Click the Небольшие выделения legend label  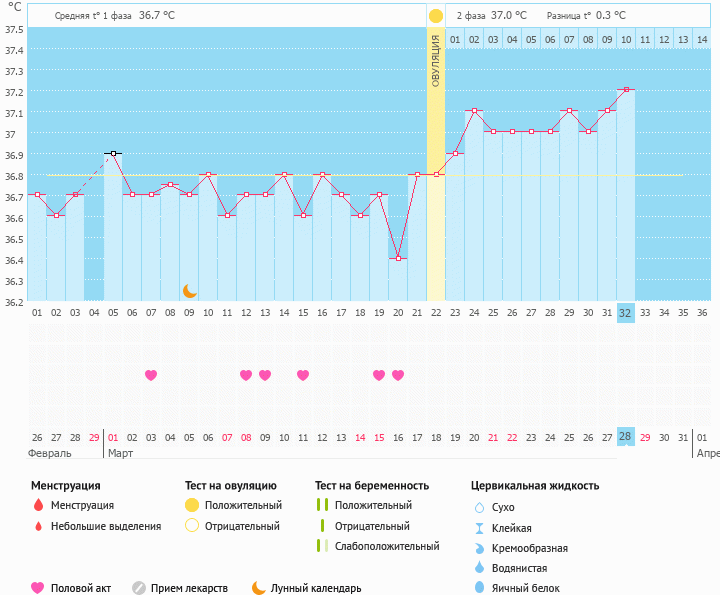tap(106, 526)
